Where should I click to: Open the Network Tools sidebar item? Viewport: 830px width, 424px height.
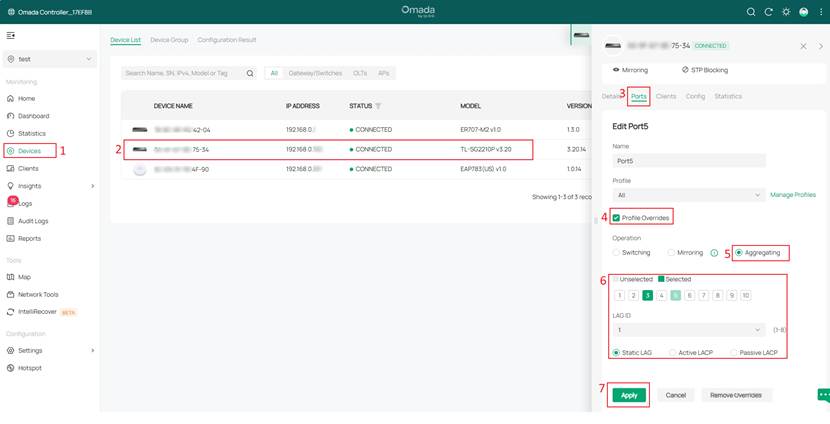coord(38,294)
